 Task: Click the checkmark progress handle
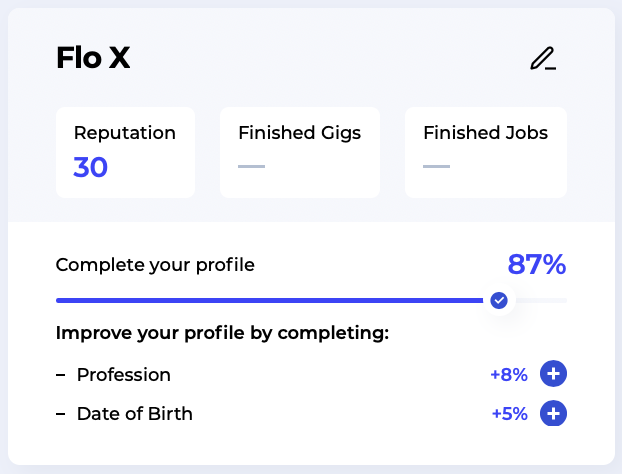click(x=499, y=300)
